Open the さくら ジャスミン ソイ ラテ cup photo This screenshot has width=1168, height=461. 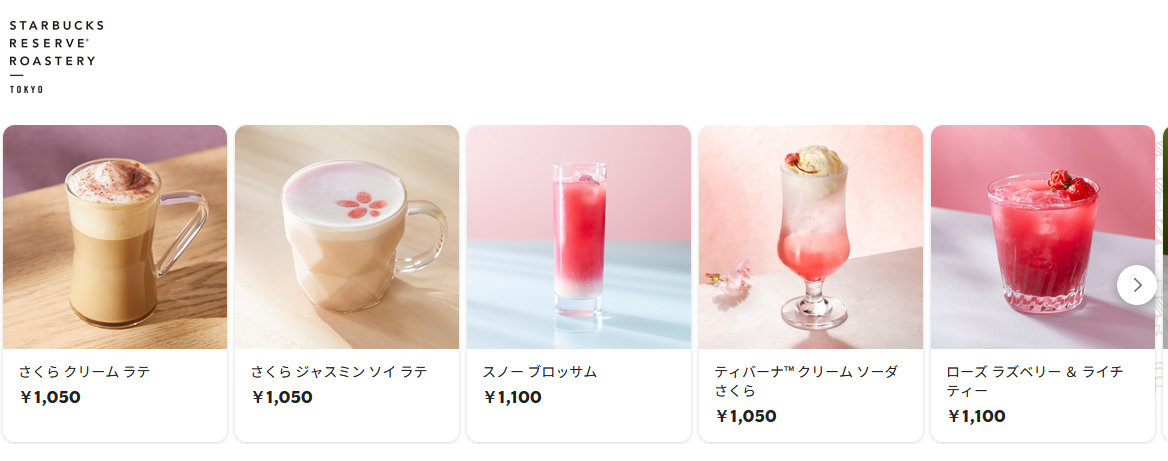coord(347,237)
